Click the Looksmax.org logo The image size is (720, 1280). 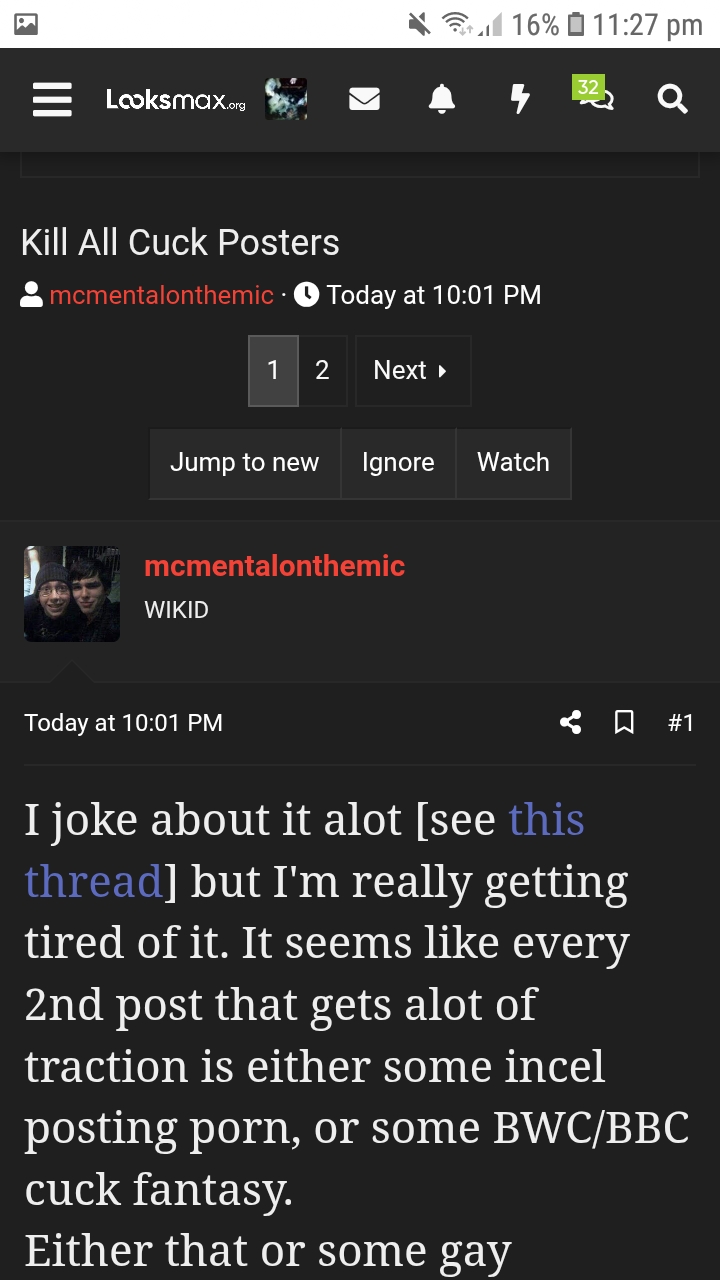175,99
